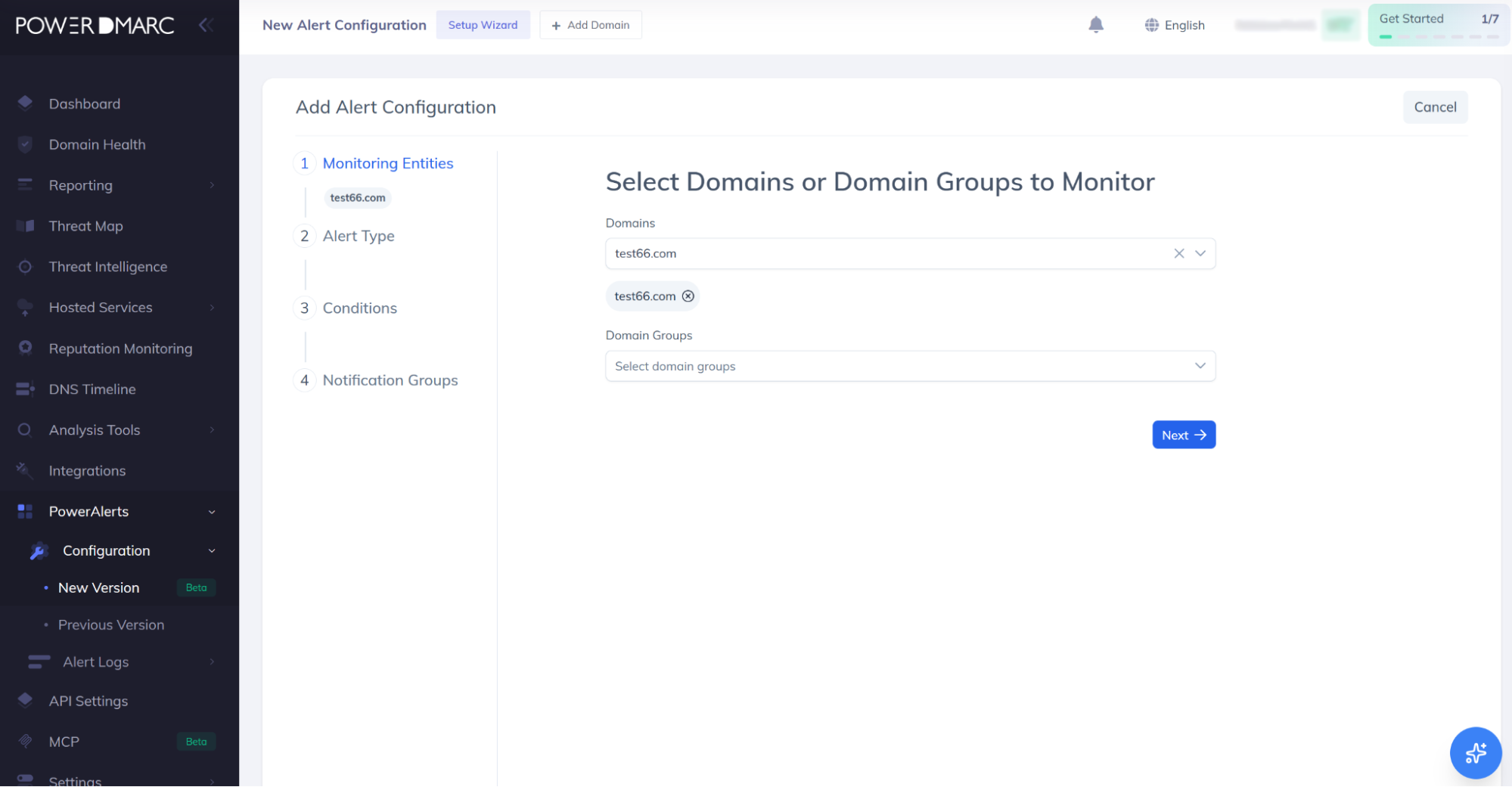This screenshot has height=787, width=1512.
Task: Open the Select domain groups dropdown
Action: (910, 366)
